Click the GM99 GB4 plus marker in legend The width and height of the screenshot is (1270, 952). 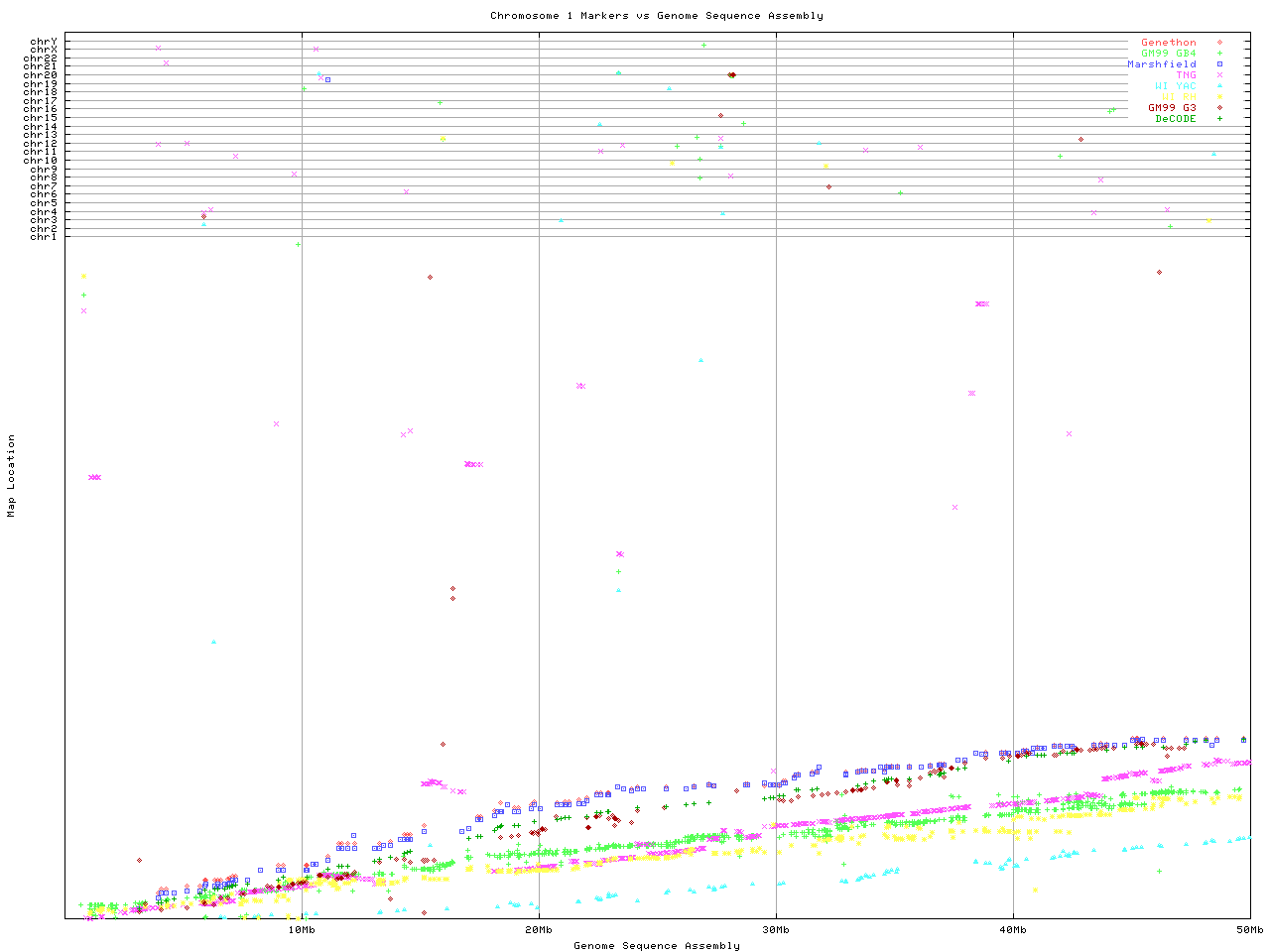coord(1219,54)
